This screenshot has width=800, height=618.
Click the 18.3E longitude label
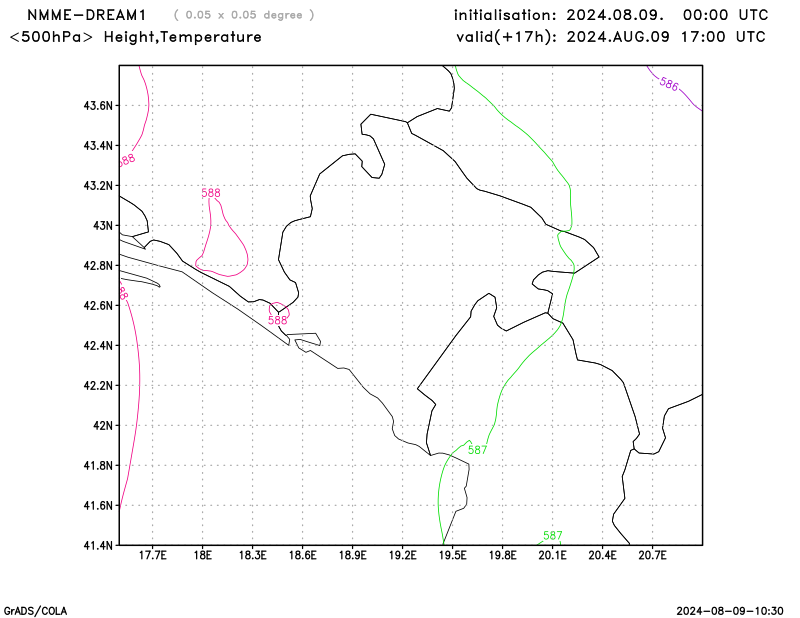253,555
